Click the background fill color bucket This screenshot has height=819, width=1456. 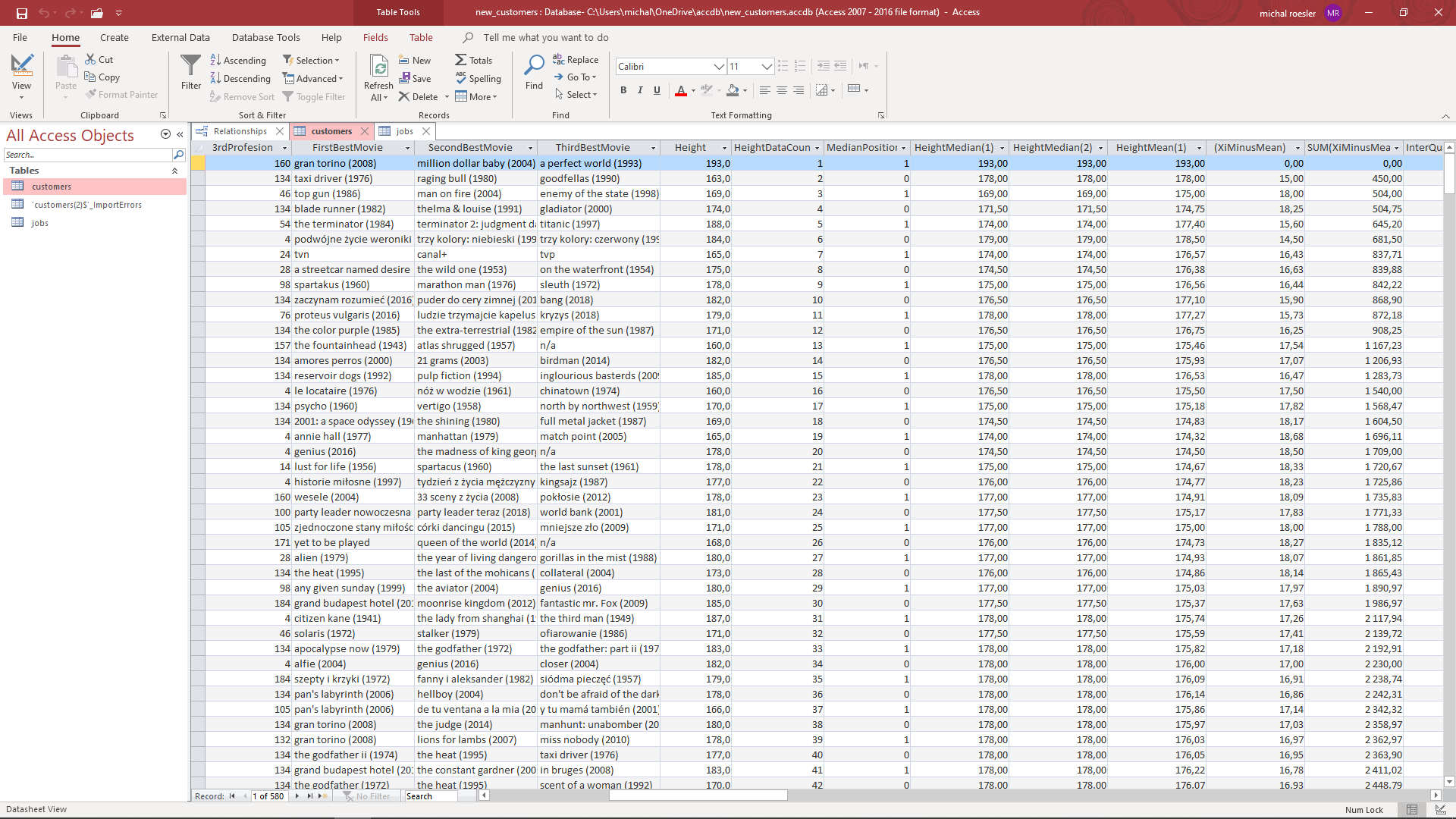point(733,90)
